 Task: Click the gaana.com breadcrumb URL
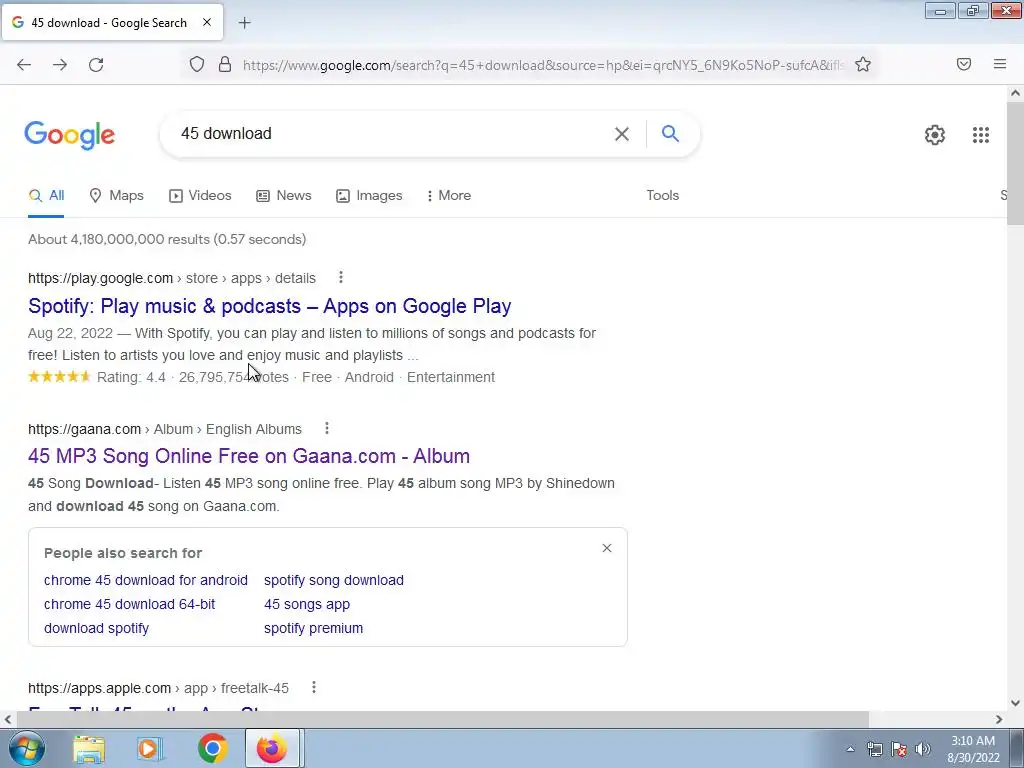tap(165, 429)
